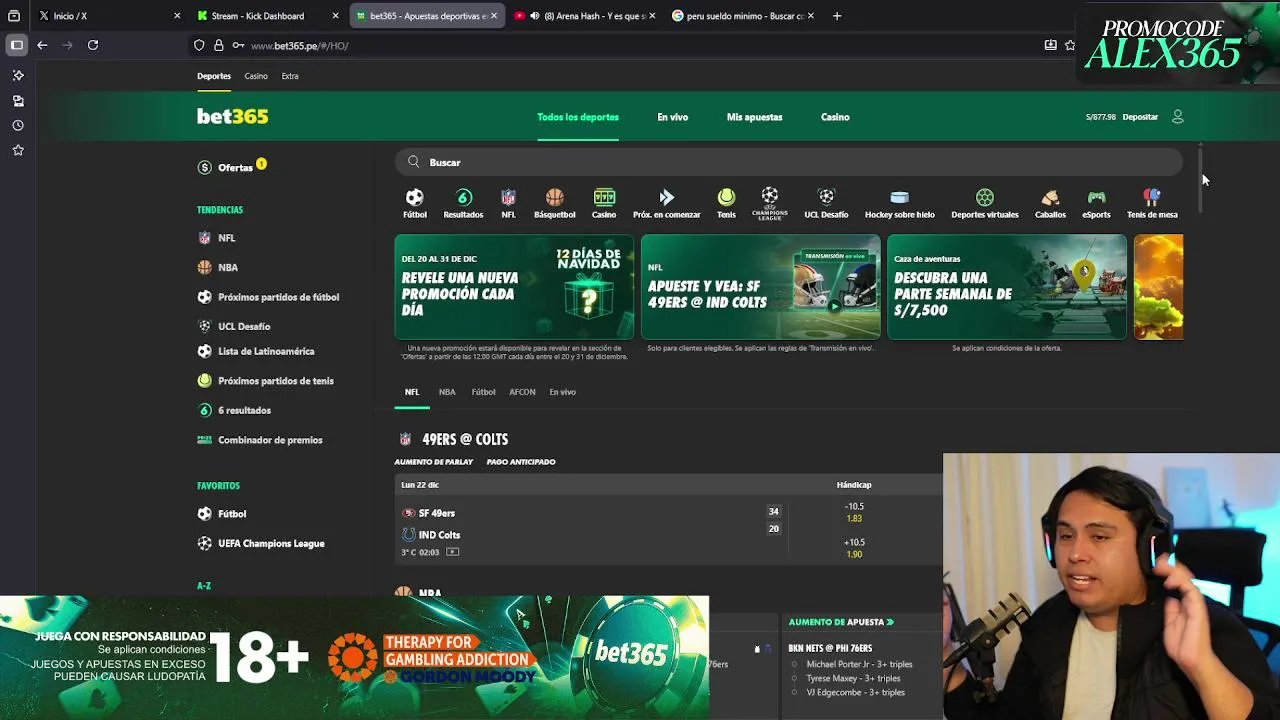The image size is (1280, 720).
Task: Open the sidebar AI sparkle icon
Action: click(18, 76)
